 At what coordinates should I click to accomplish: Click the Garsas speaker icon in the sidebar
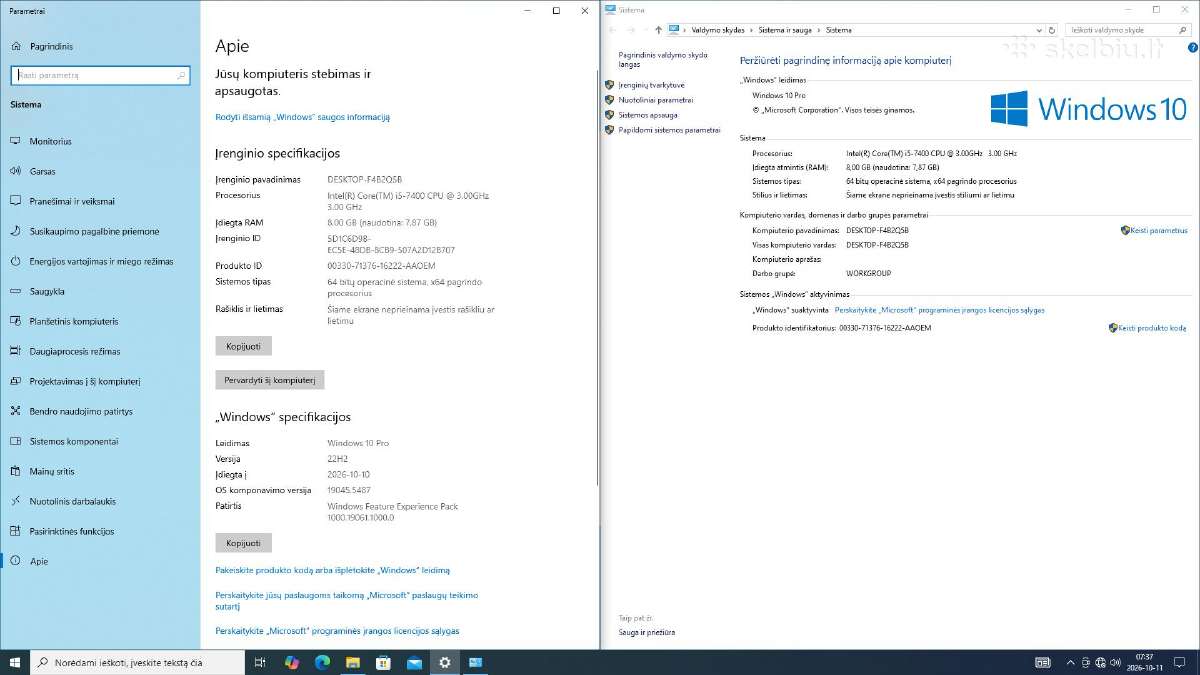tap(16, 171)
